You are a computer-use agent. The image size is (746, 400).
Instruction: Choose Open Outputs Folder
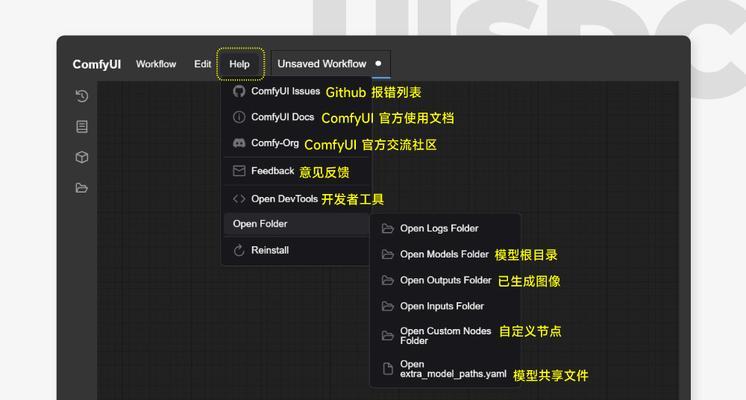pos(445,280)
